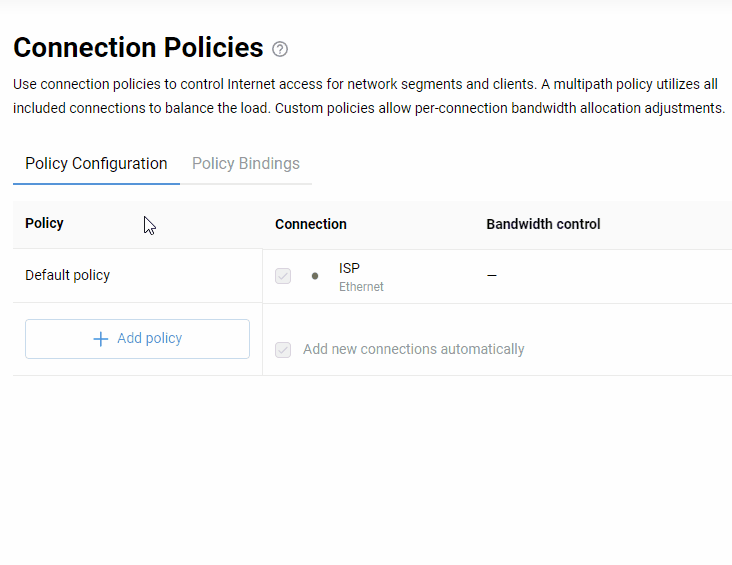The image size is (732, 565).
Task: Click the ISP connection status dot
Action: point(315,276)
